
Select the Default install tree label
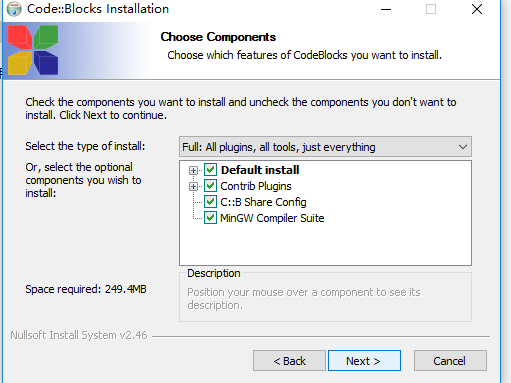260,170
